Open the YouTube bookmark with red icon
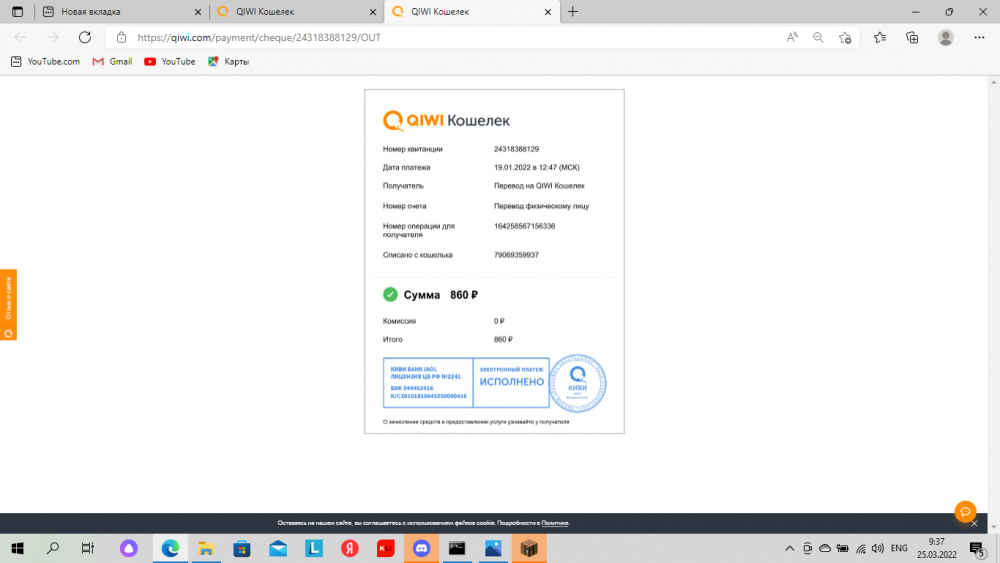1000x563 pixels. point(170,61)
